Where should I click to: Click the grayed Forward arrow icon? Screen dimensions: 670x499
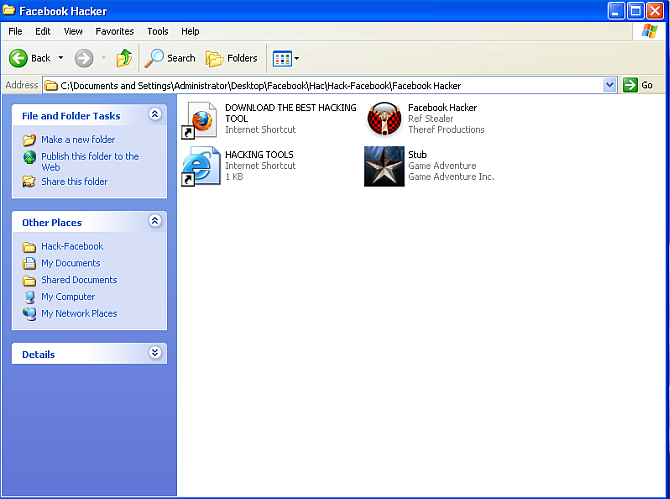[x=84, y=58]
